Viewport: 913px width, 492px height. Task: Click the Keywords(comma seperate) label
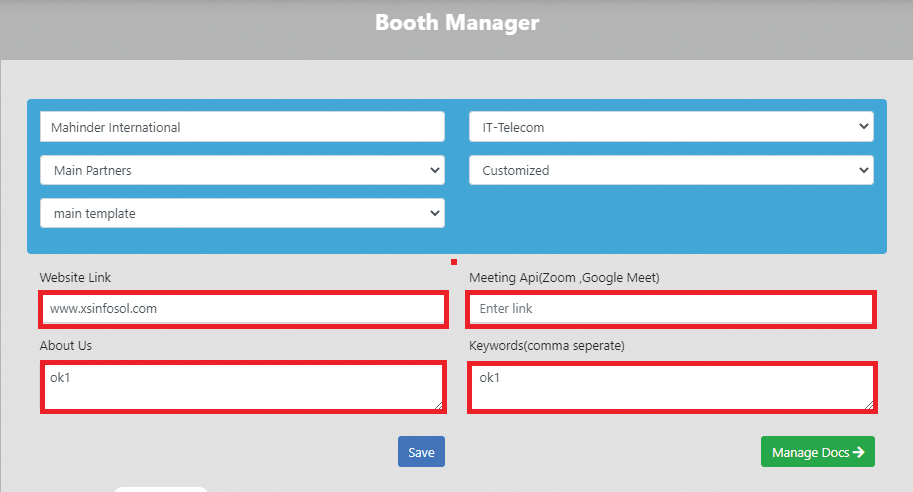[546, 346]
